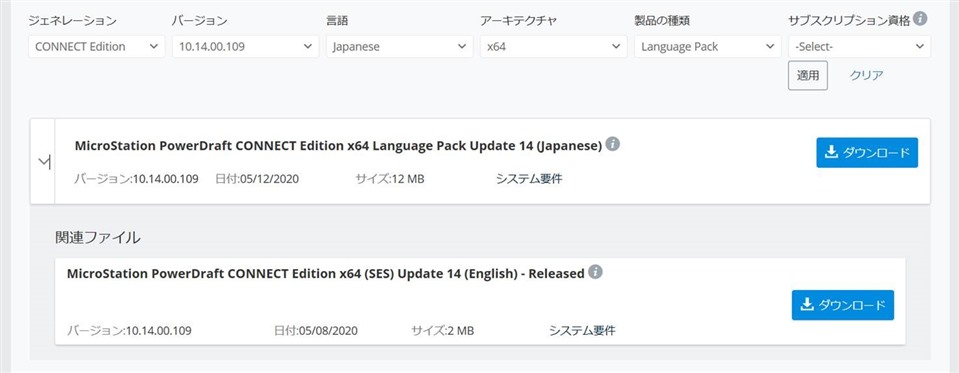Open the アーキテクチャ dropdown set to x64
959x373 pixels.
tap(554, 46)
